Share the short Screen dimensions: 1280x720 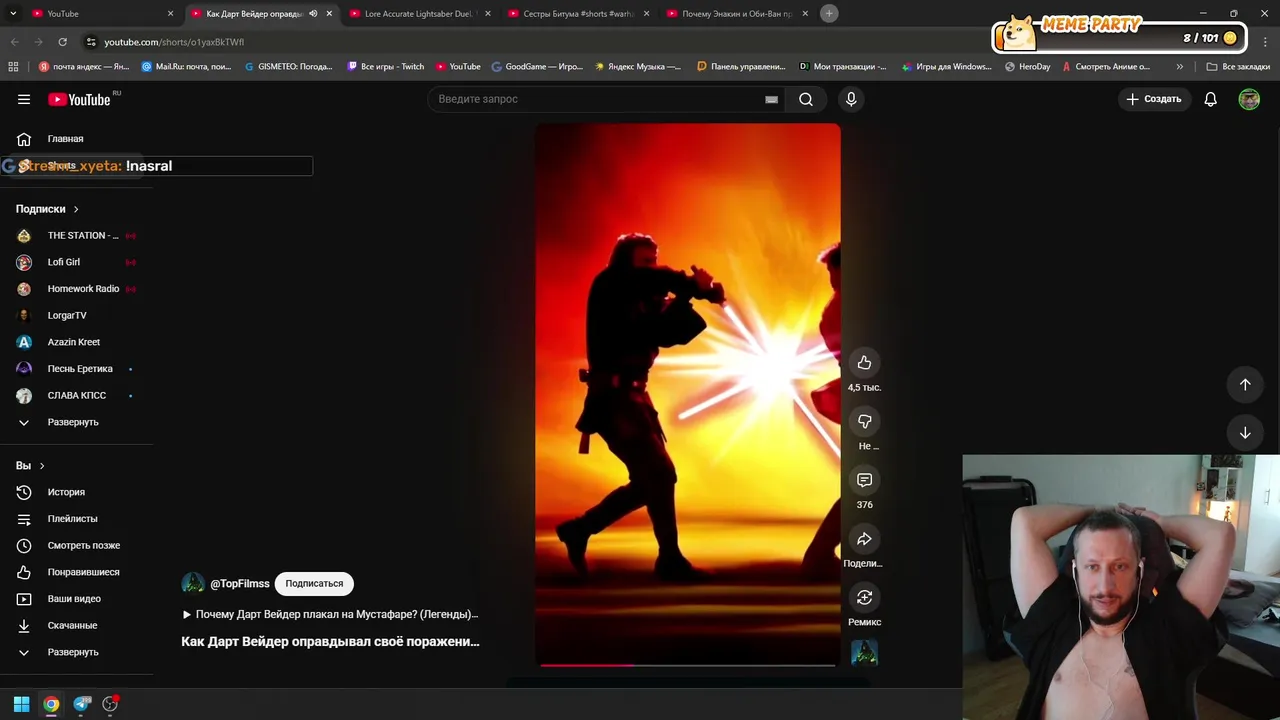point(864,539)
